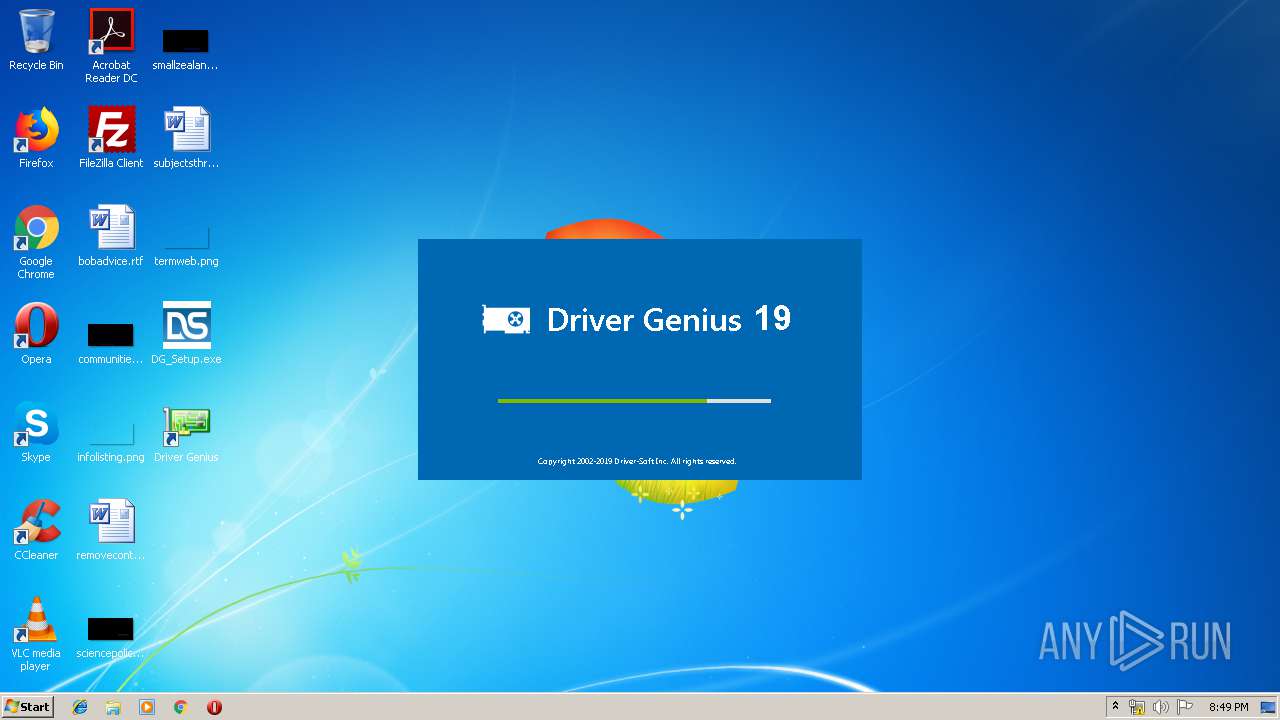Open Chrome from the taskbar
1280x720 pixels.
pyautogui.click(x=181, y=707)
